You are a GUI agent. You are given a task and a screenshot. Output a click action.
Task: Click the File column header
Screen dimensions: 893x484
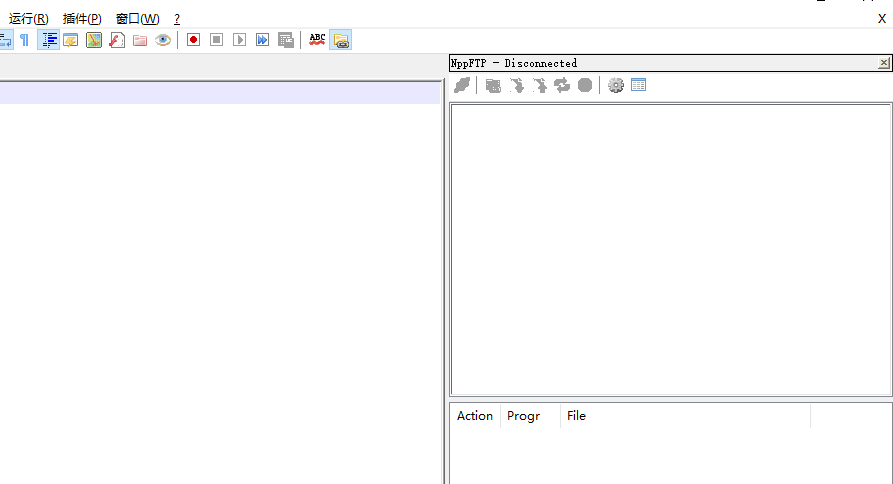click(x=576, y=416)
